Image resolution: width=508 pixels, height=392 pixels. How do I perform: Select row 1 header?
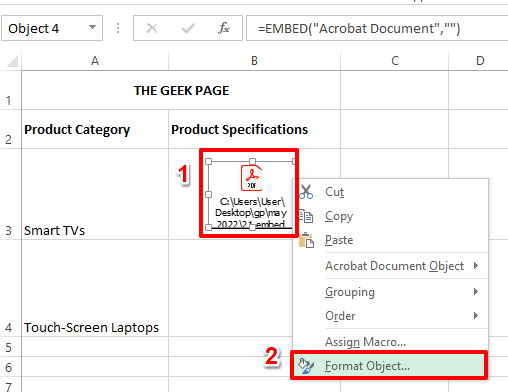(x=11, y=90)
